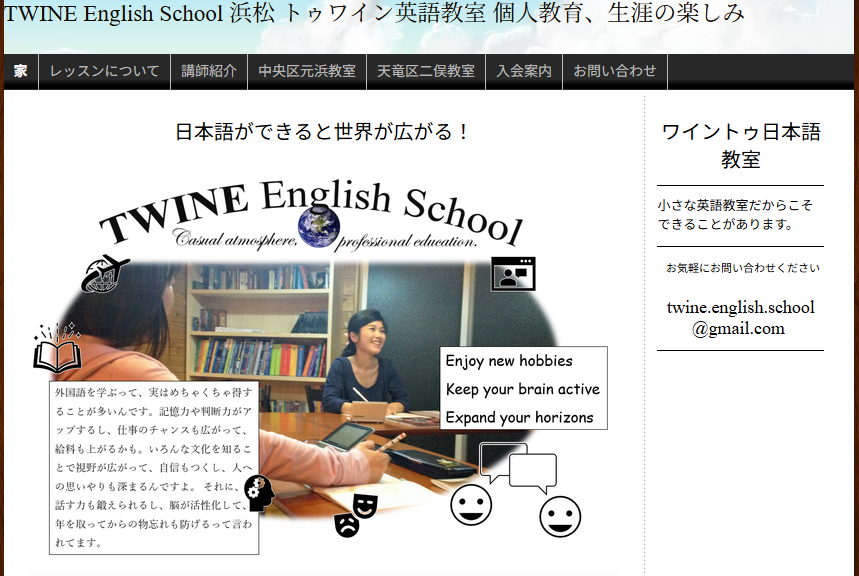Click the video call screen icon
Screen dimensions: 859x576
(513, 274)
